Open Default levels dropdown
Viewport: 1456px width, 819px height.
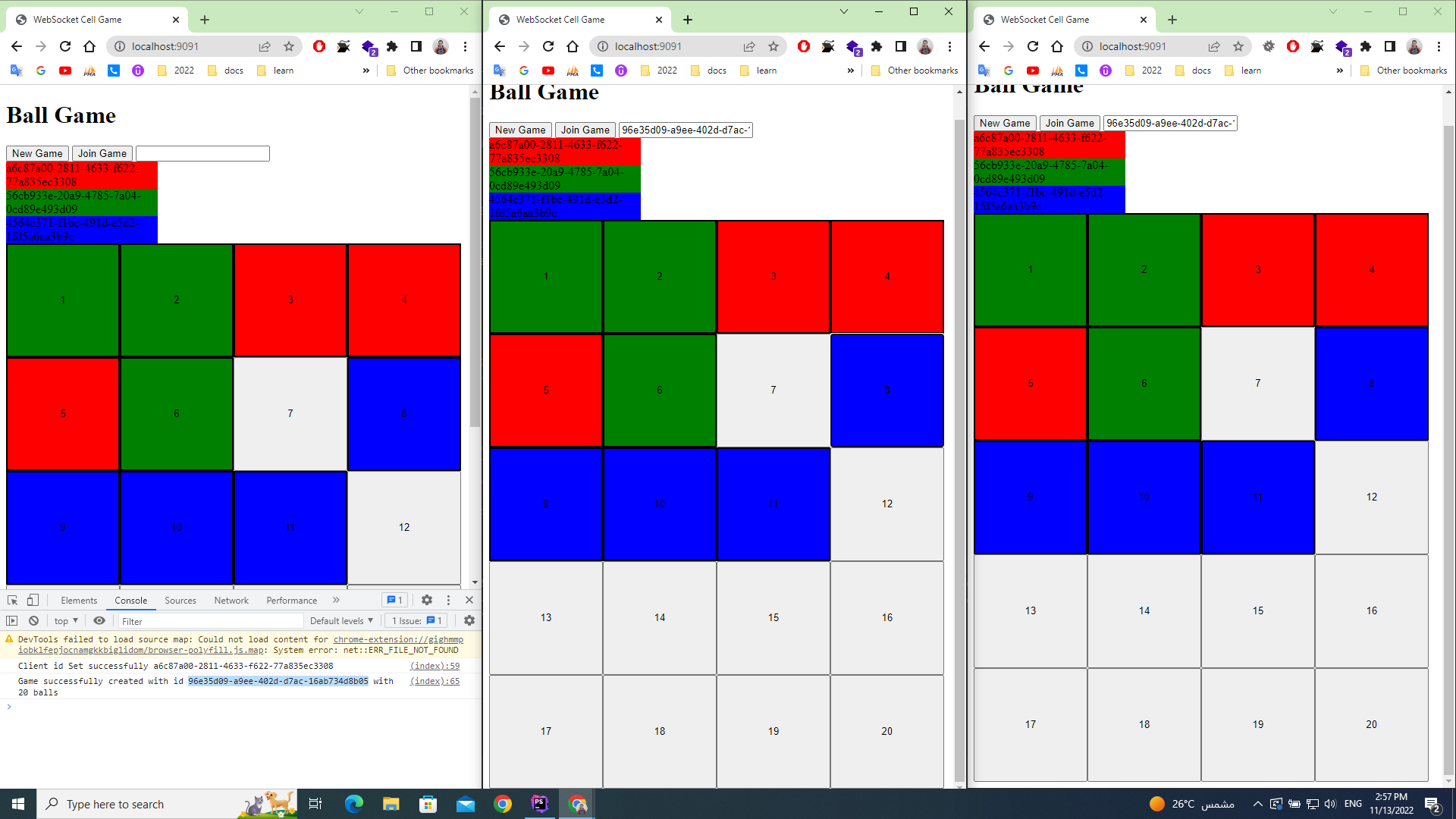click(x=341, y=620)
